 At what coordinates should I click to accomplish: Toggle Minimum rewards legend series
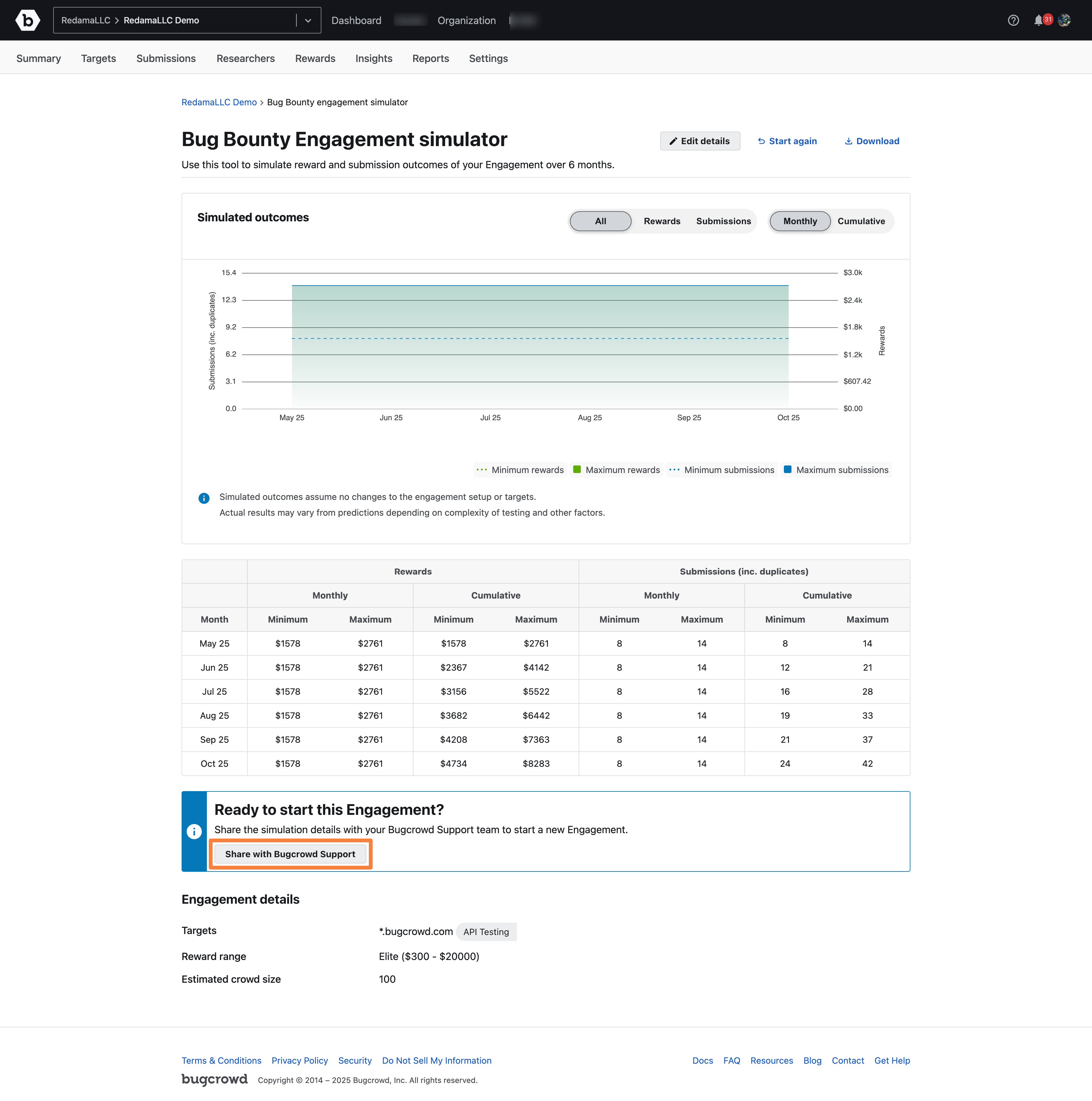click(519, 470)
